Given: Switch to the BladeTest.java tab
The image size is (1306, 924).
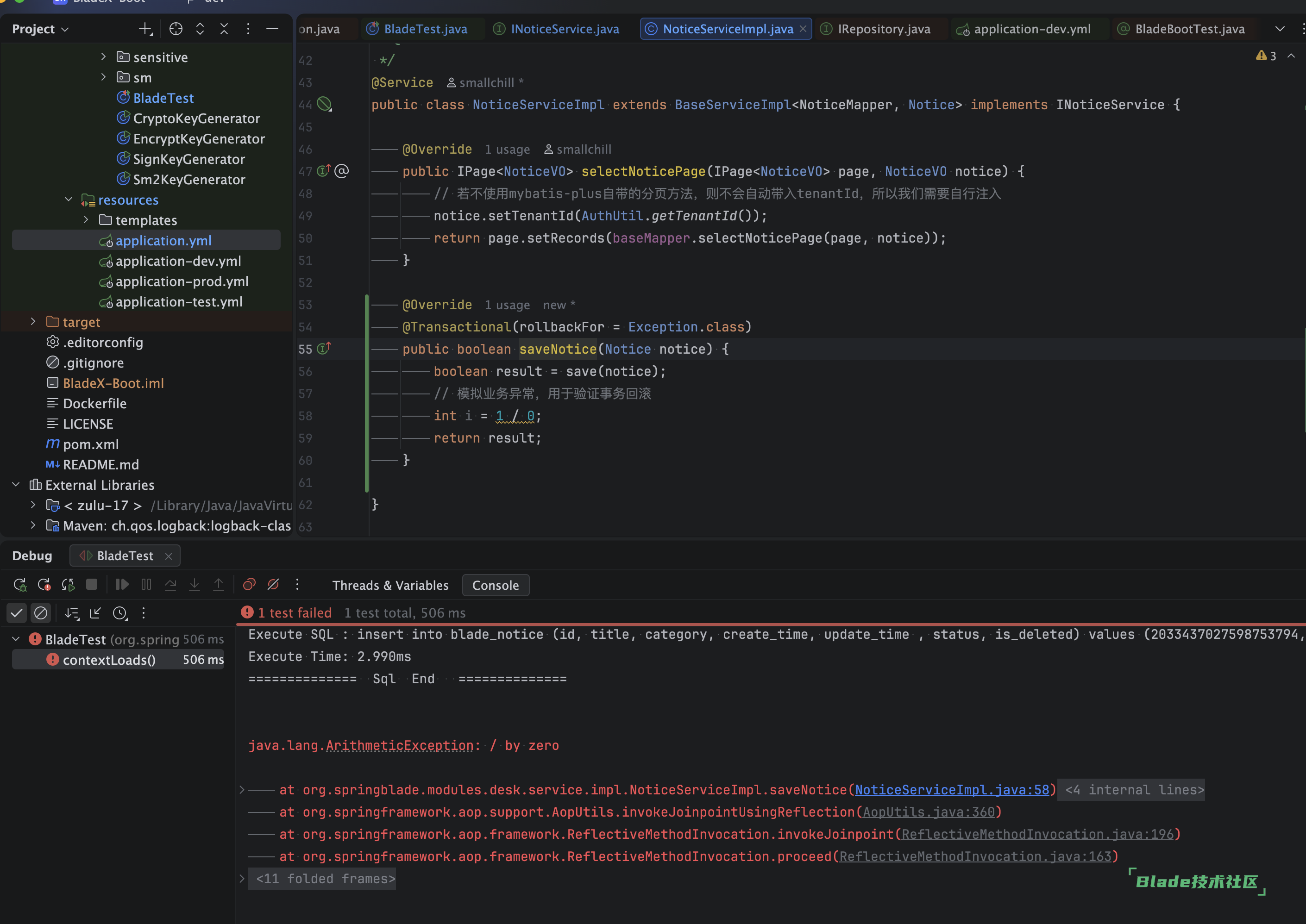Looking at the screenshot, I should [x=425, y=29].
